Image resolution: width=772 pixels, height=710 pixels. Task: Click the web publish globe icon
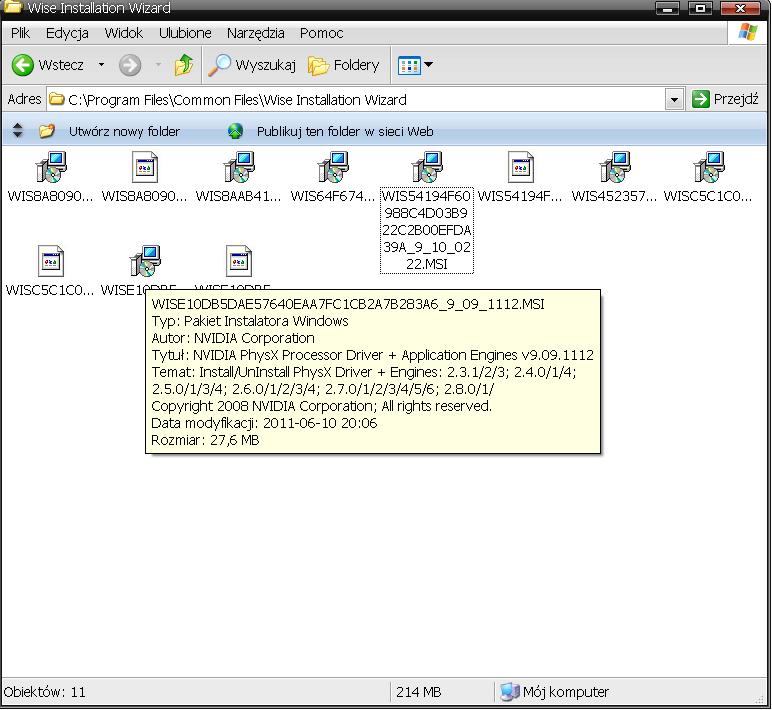[x=235, y=131]
